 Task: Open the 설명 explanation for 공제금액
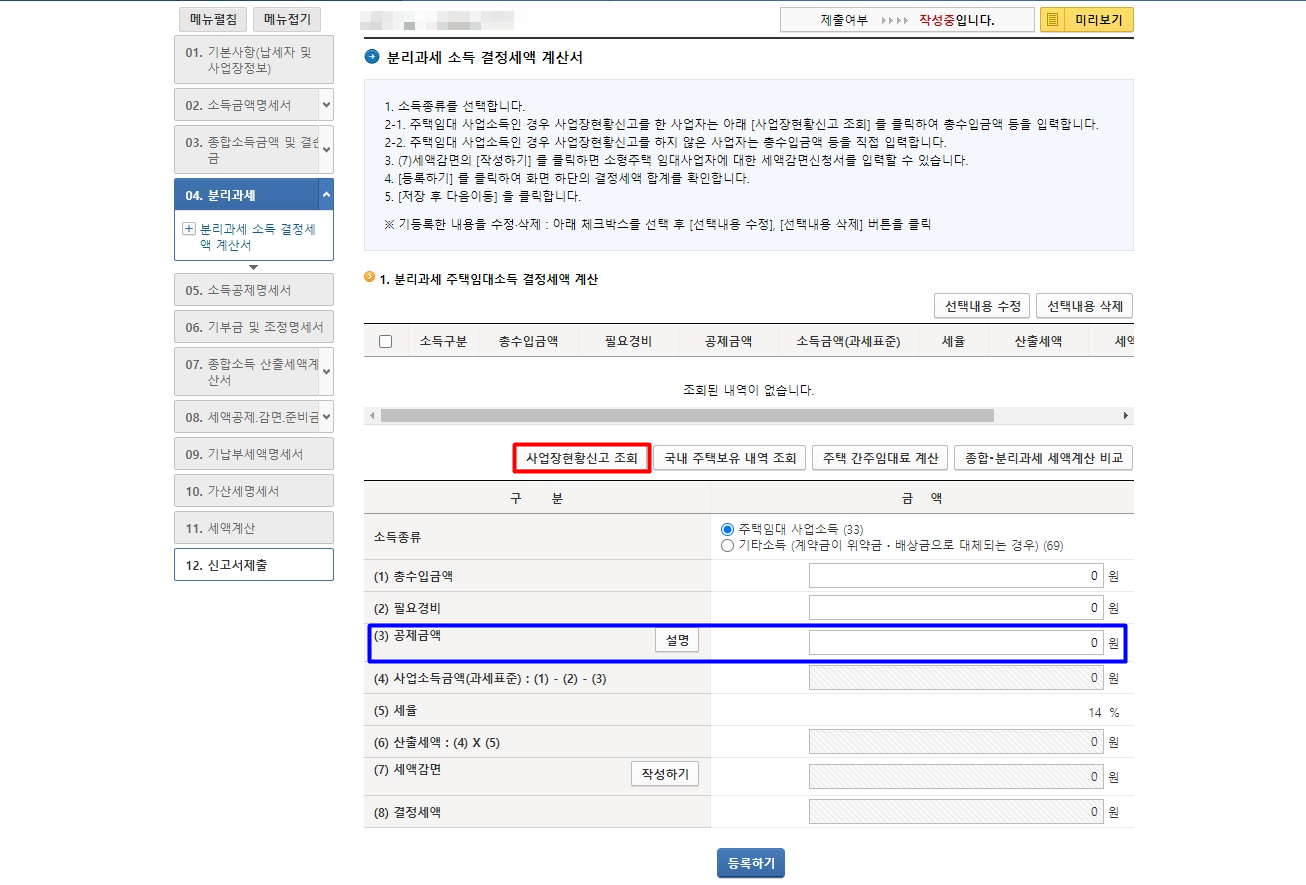(x=678, y=642)
